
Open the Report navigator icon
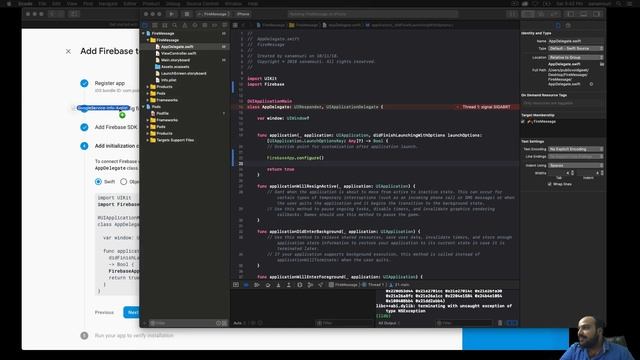[224, 25]
